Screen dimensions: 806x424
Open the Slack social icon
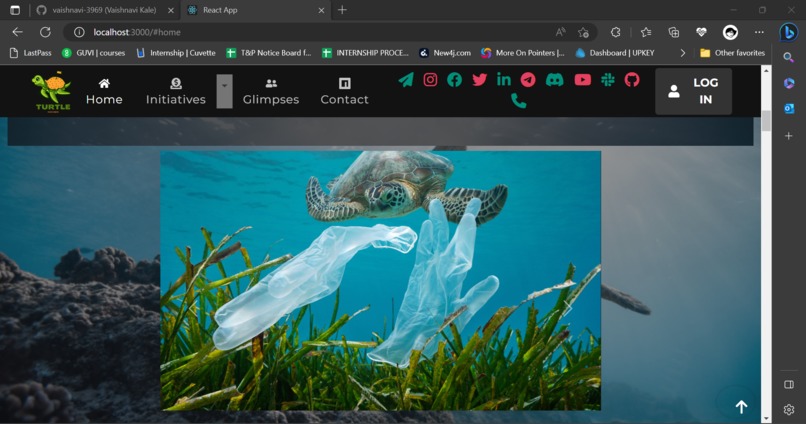point(608,80)
